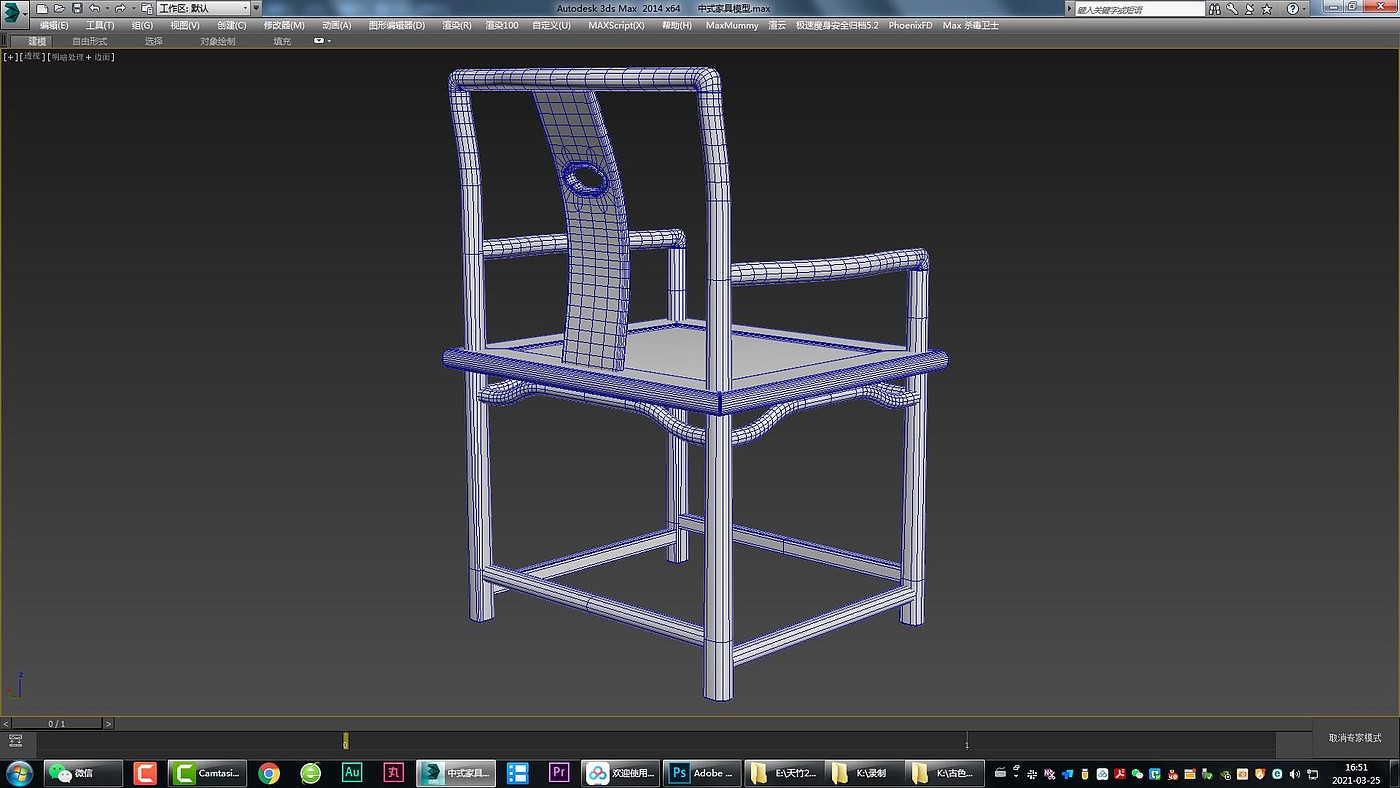Open Photoshop from the Windows taskbar

pos(700,773)
